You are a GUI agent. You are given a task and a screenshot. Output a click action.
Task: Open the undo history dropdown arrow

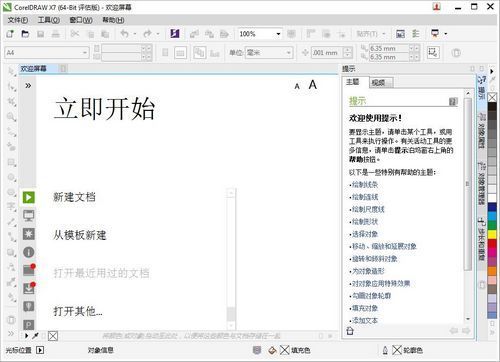coord(135,34)
